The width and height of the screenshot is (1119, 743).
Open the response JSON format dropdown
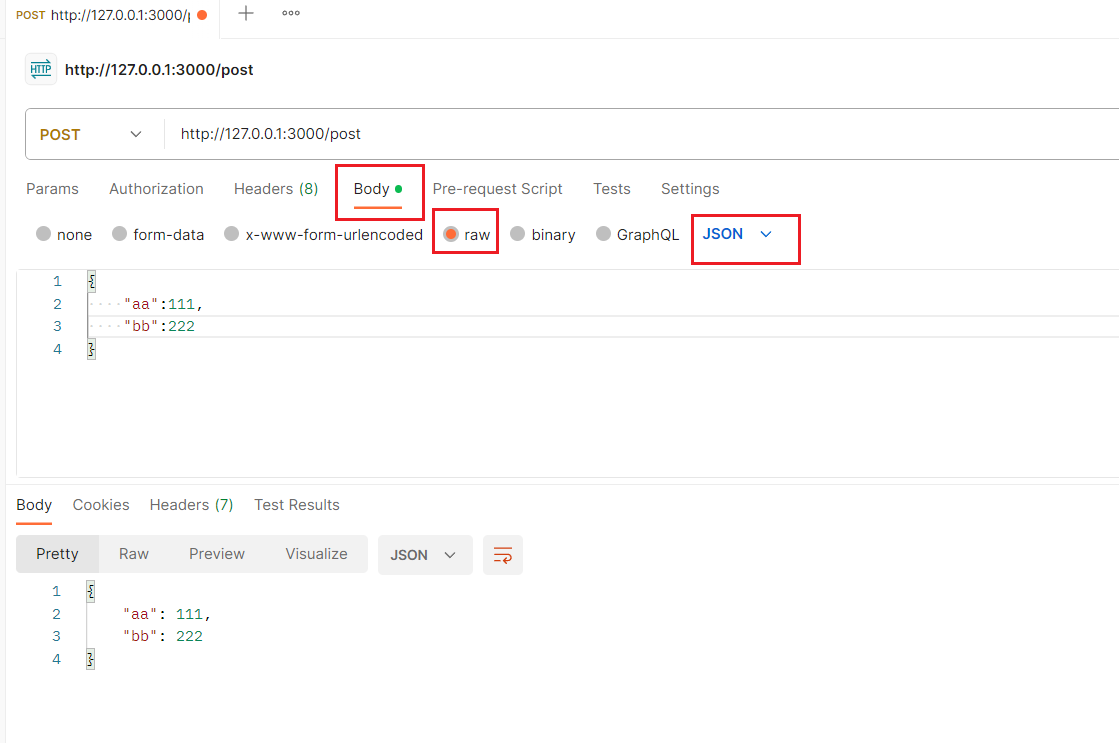(424, 555)
